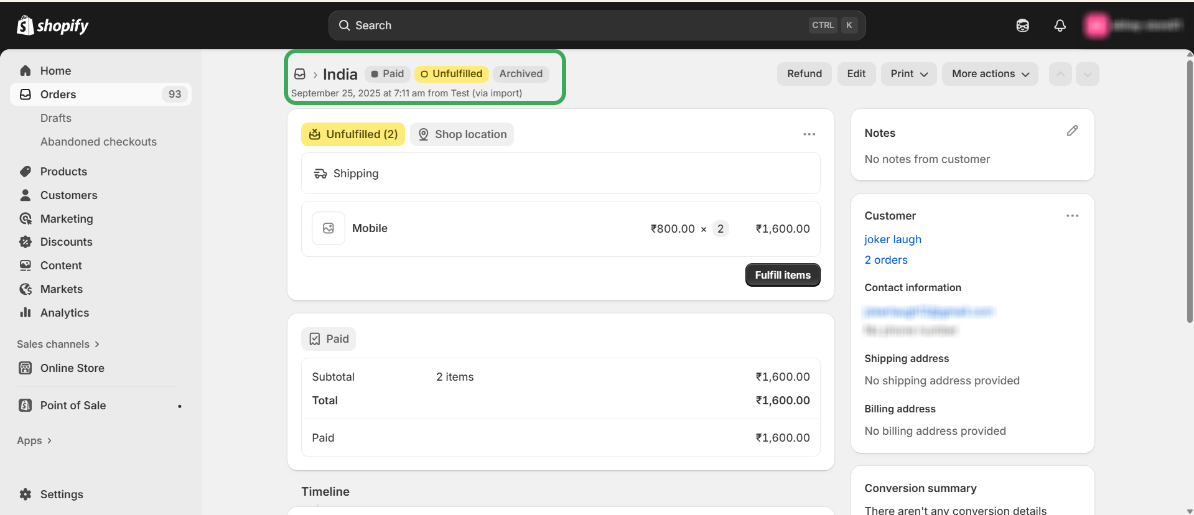Open the joker laugh customer link

point(893,239)
